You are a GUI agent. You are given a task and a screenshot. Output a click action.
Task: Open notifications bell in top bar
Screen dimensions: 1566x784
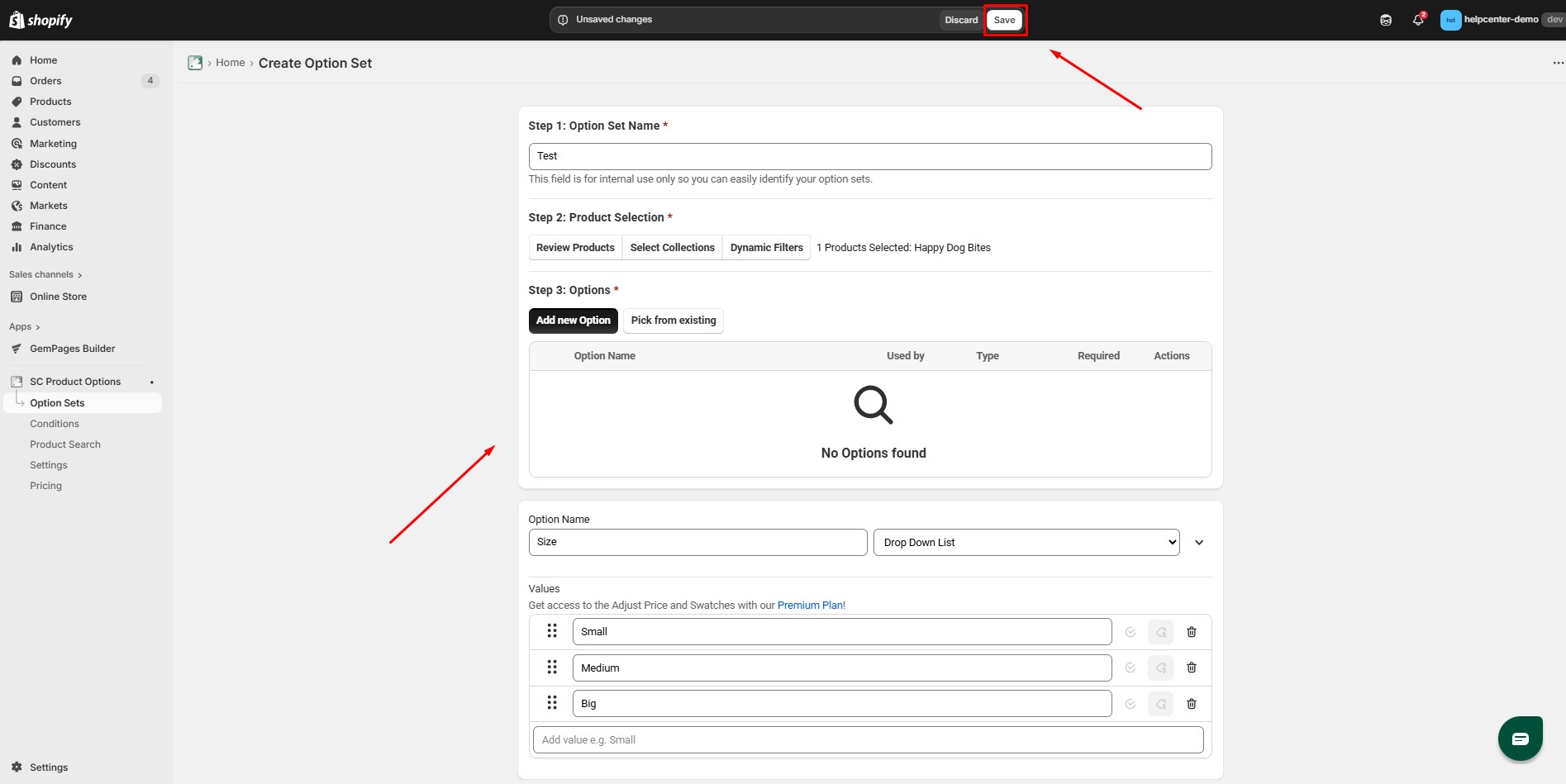tap(1418, 19)
